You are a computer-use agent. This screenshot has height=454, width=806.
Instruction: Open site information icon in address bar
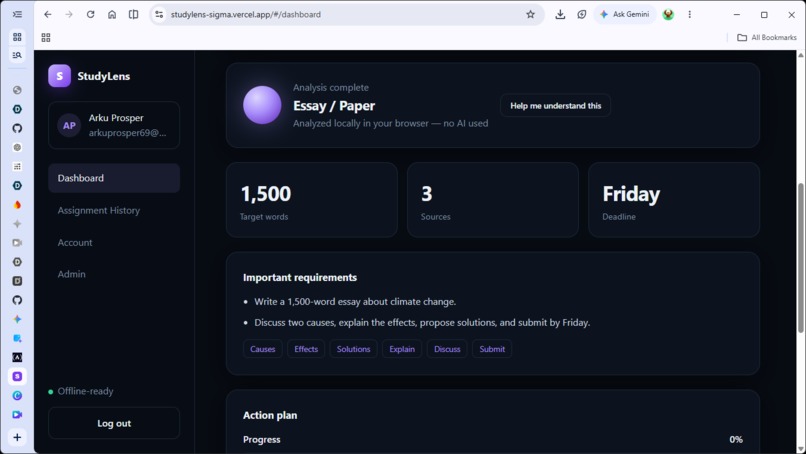159,14
